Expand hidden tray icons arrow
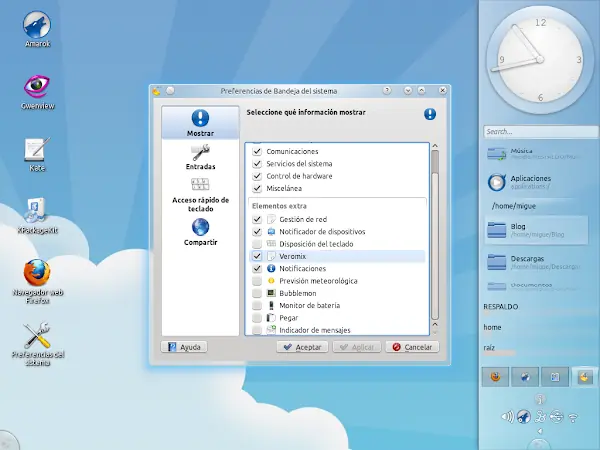 540,431
